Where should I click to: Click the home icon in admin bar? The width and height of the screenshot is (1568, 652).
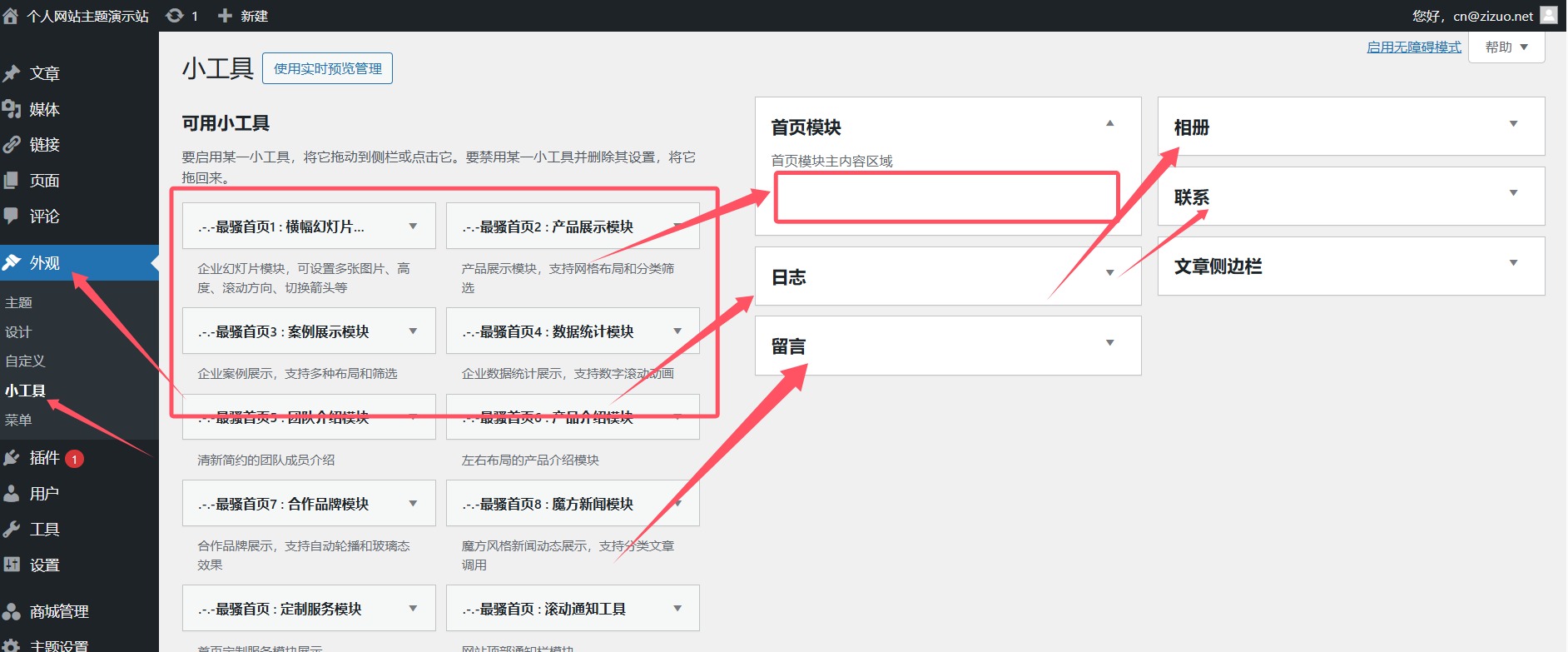(x=11, y=16)
